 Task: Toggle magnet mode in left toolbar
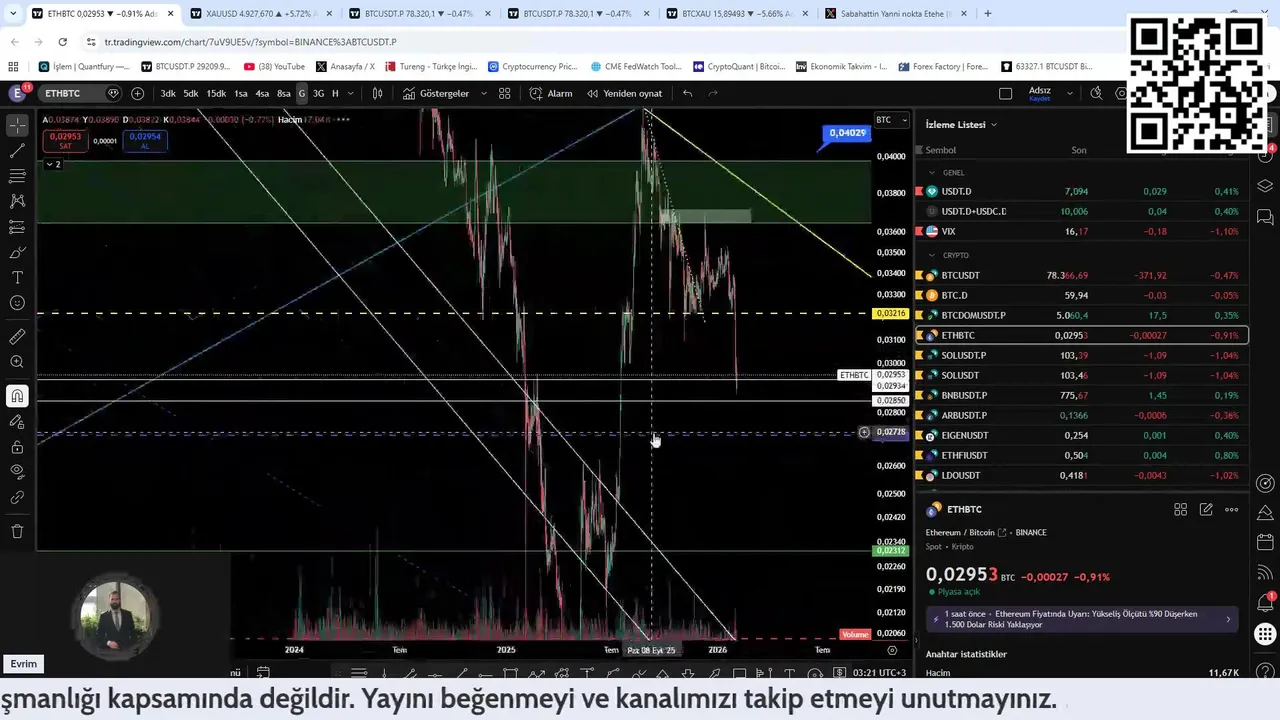coord(17,396)
